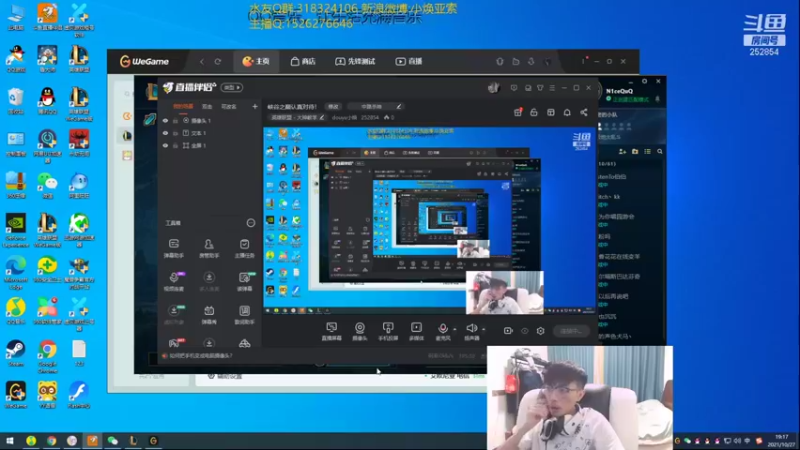Click the list view icon in chat panel
This screenshot has width=800, height=450.
[x=647, y=152]
